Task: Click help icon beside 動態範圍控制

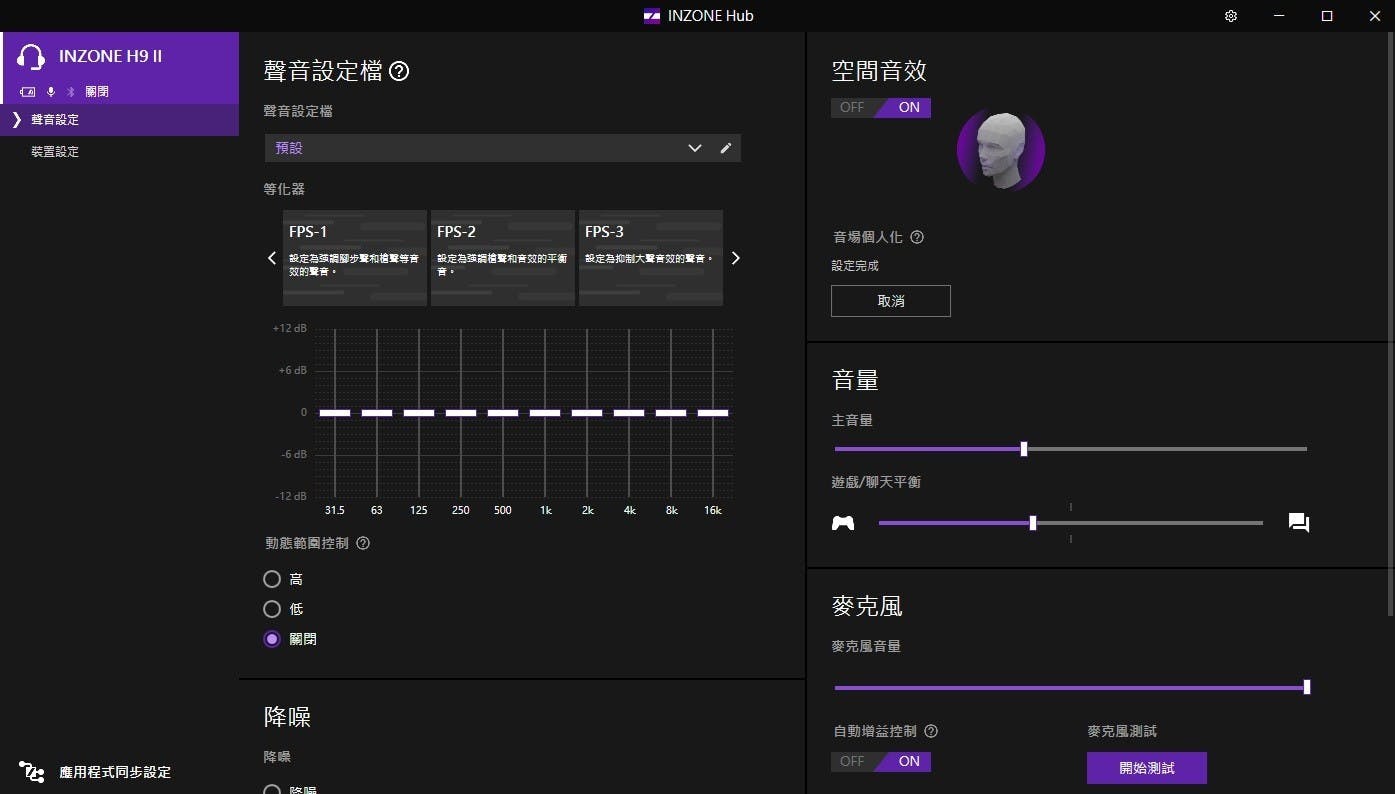Action: [363, 544]
